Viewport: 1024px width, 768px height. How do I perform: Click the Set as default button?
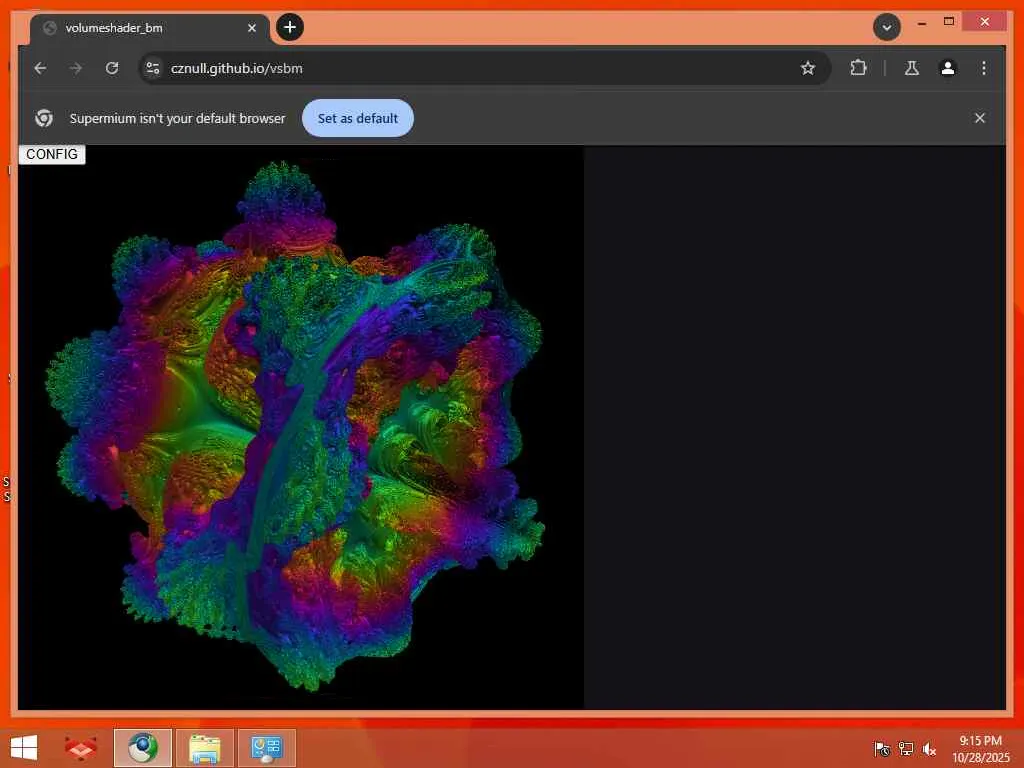point(358,118)
